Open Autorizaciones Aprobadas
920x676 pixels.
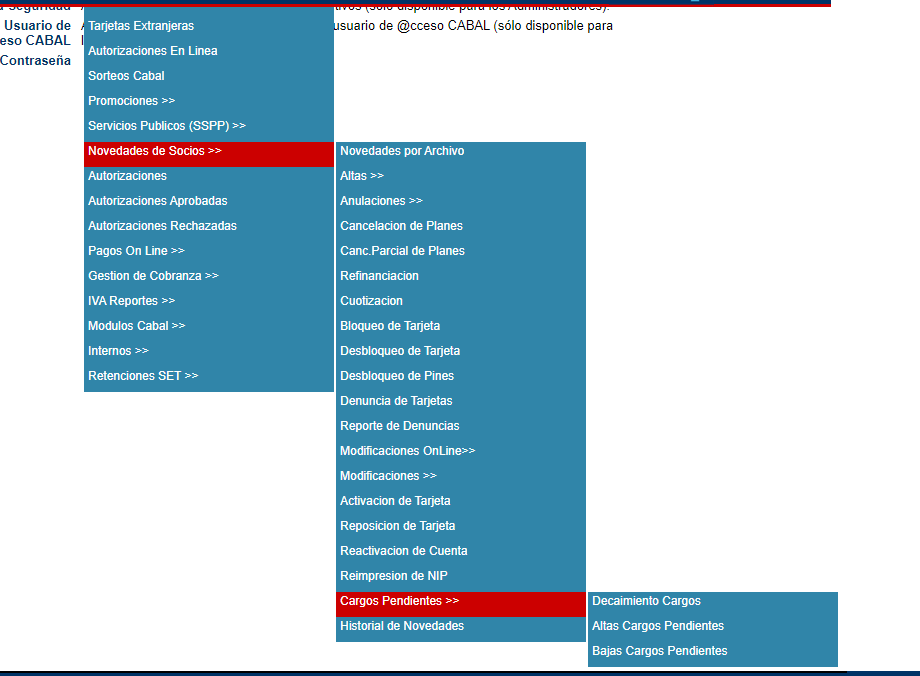click(x=157, y=201)
